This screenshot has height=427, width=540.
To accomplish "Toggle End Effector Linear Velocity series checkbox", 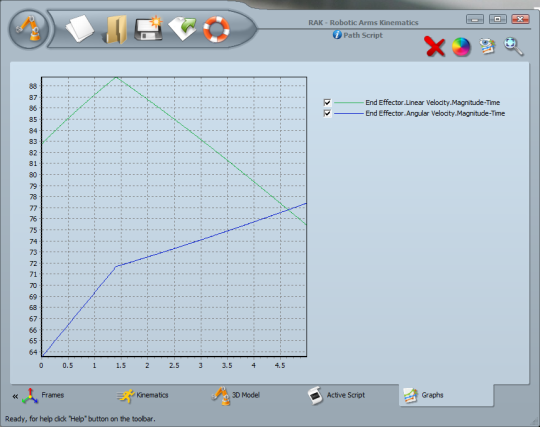I will pyautogui.click(x=327, y=102).
